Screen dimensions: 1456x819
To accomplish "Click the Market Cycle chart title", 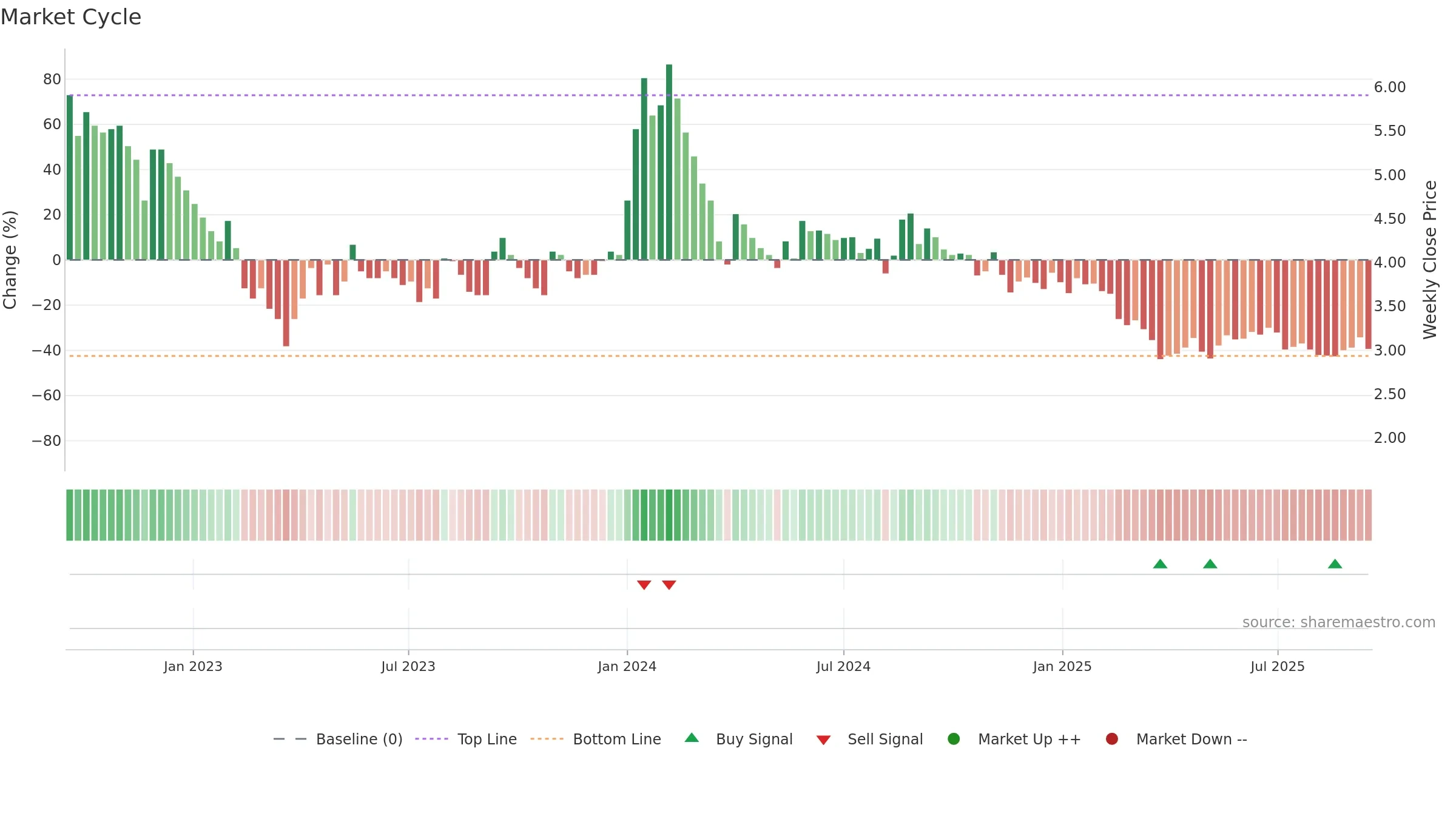I will (x=71, y=17).
